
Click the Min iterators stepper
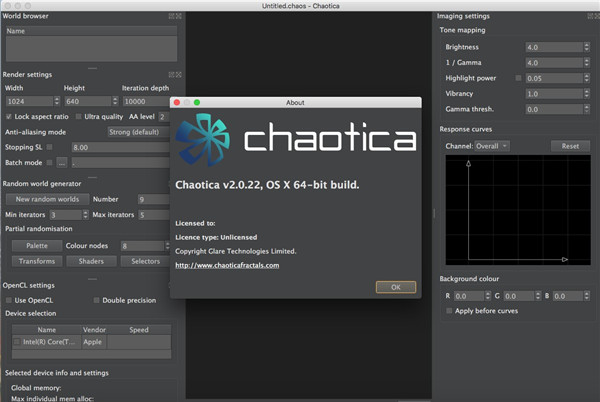85,215
